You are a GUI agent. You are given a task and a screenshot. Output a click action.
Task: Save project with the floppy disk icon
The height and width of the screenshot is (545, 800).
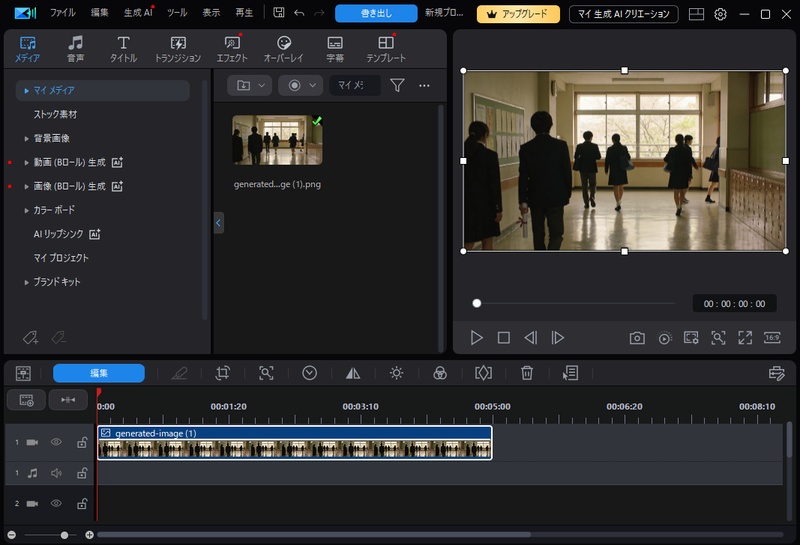click(279, 13)
